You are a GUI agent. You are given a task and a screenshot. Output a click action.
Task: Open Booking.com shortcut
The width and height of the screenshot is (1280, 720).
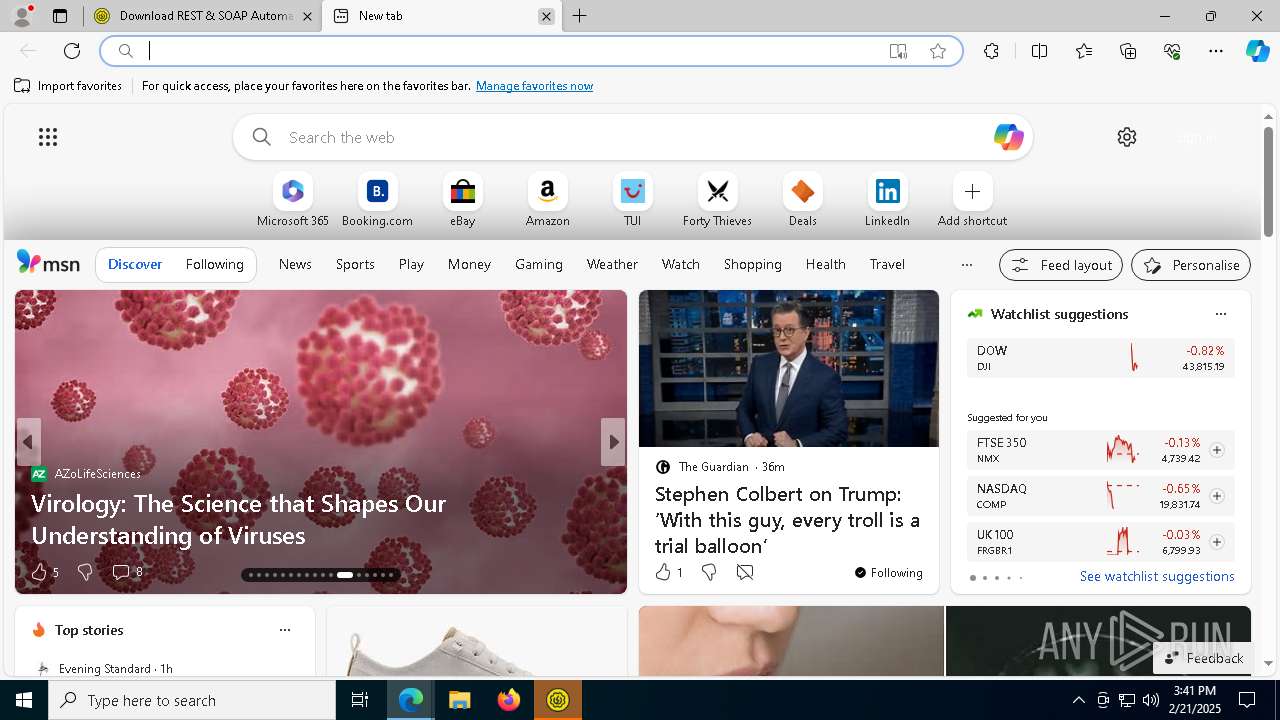[377, 200]
